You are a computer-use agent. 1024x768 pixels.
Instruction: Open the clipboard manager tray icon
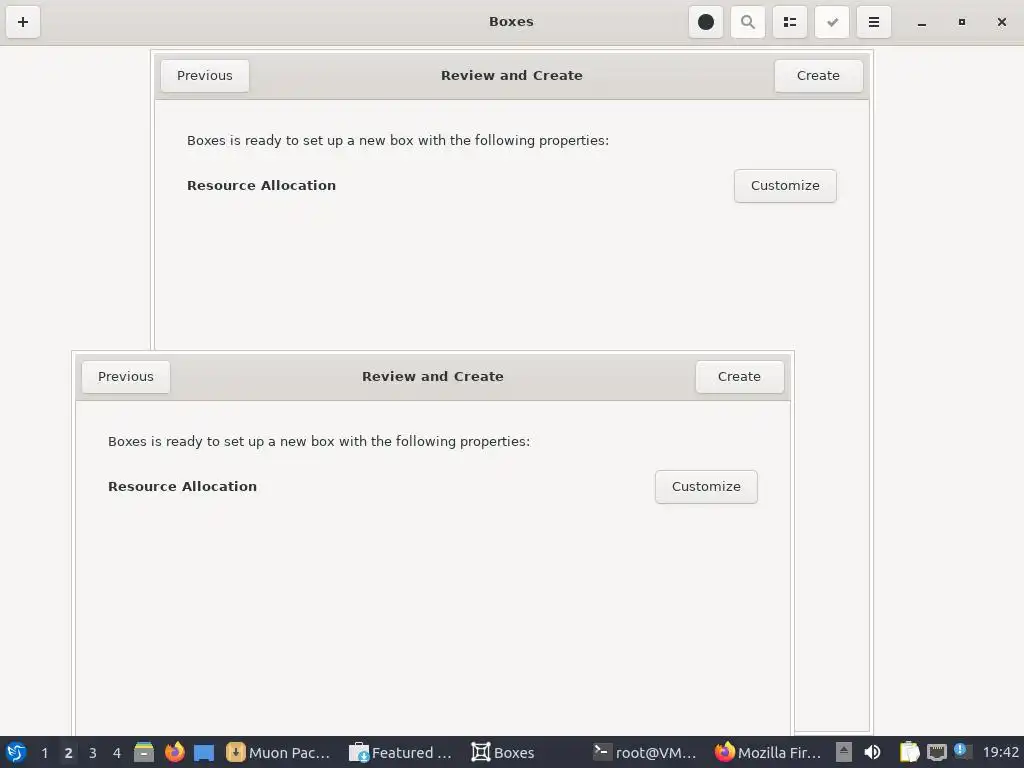909,752
